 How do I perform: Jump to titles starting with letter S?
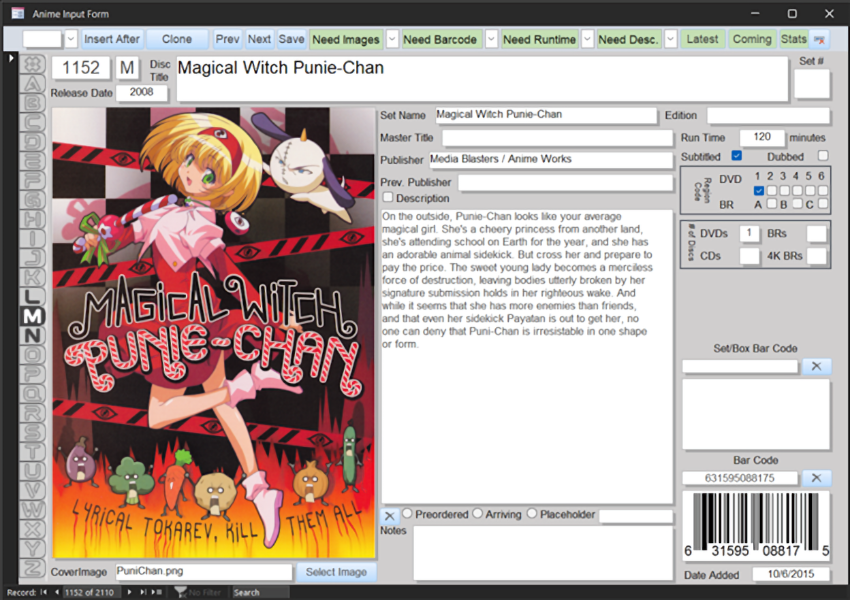(x=33, y=432)
